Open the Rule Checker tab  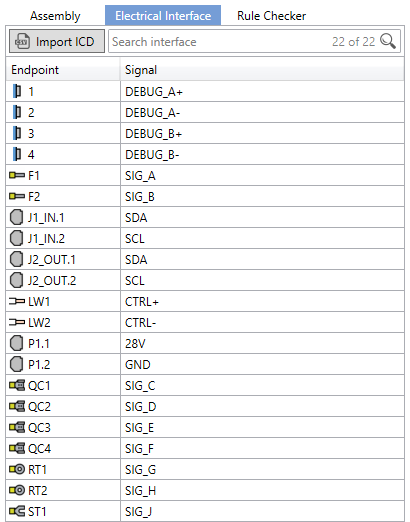pos(271,16)
